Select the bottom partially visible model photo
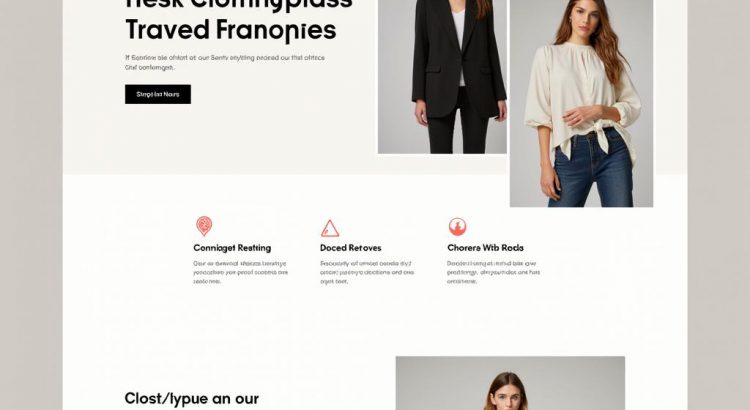This screenshot has height=410, width=750. tap(510, 383)
